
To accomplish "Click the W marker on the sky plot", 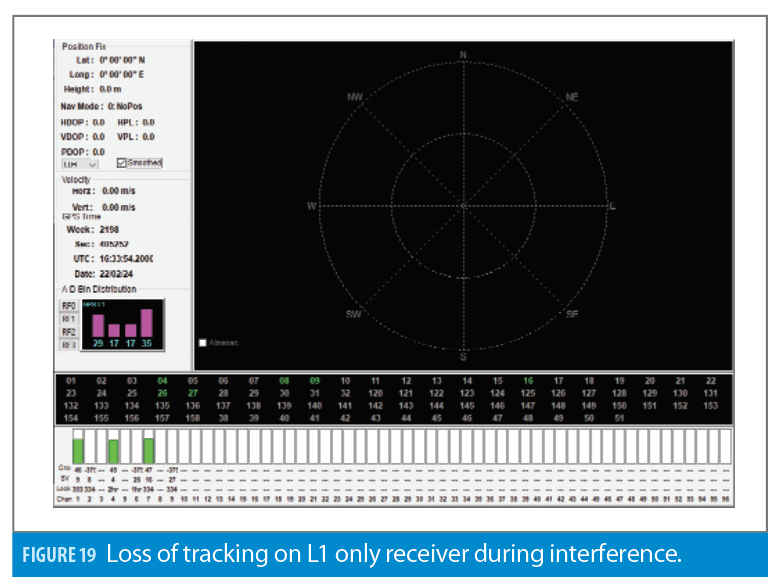I will pos(312,206).
